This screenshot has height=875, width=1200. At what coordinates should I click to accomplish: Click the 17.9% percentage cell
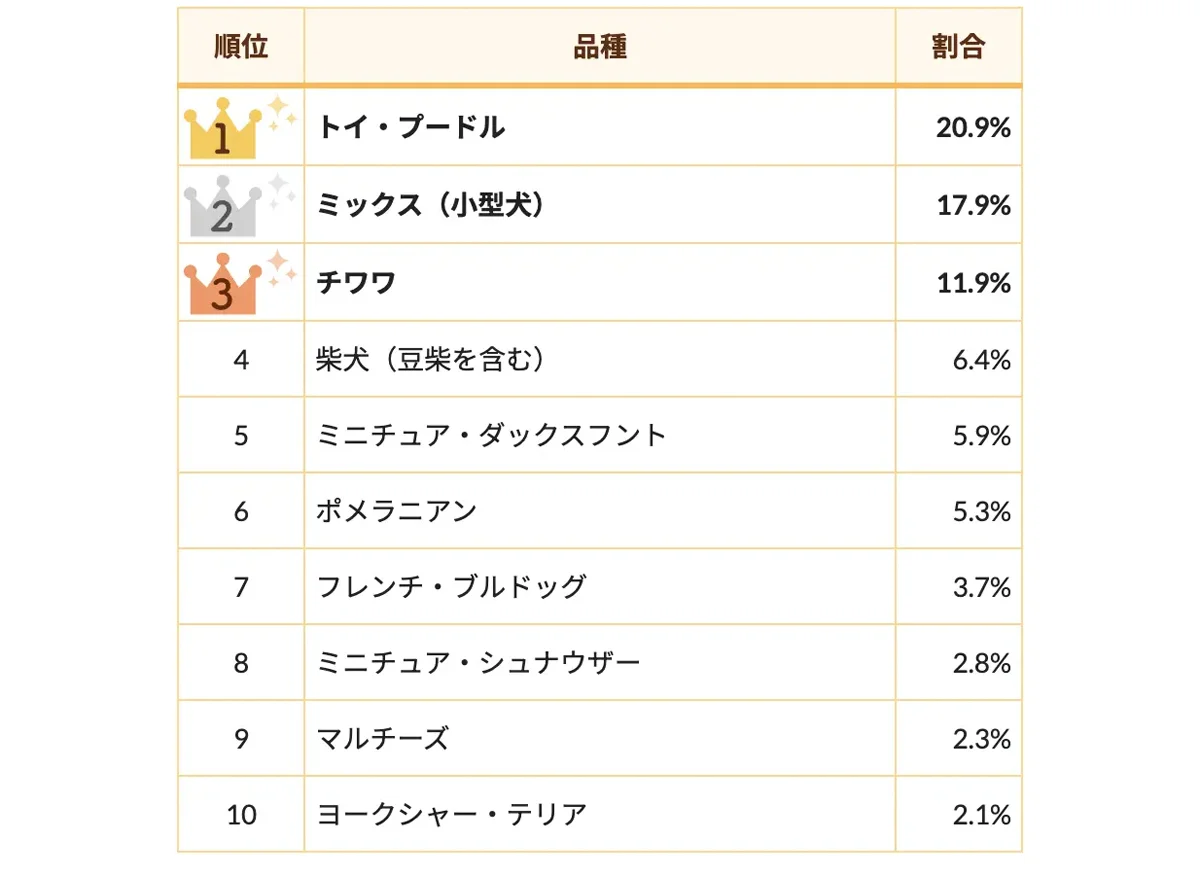click(959, 206)
